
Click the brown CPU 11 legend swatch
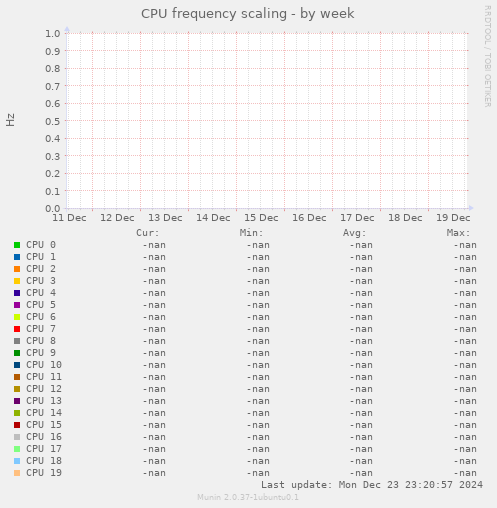point(17,377)
